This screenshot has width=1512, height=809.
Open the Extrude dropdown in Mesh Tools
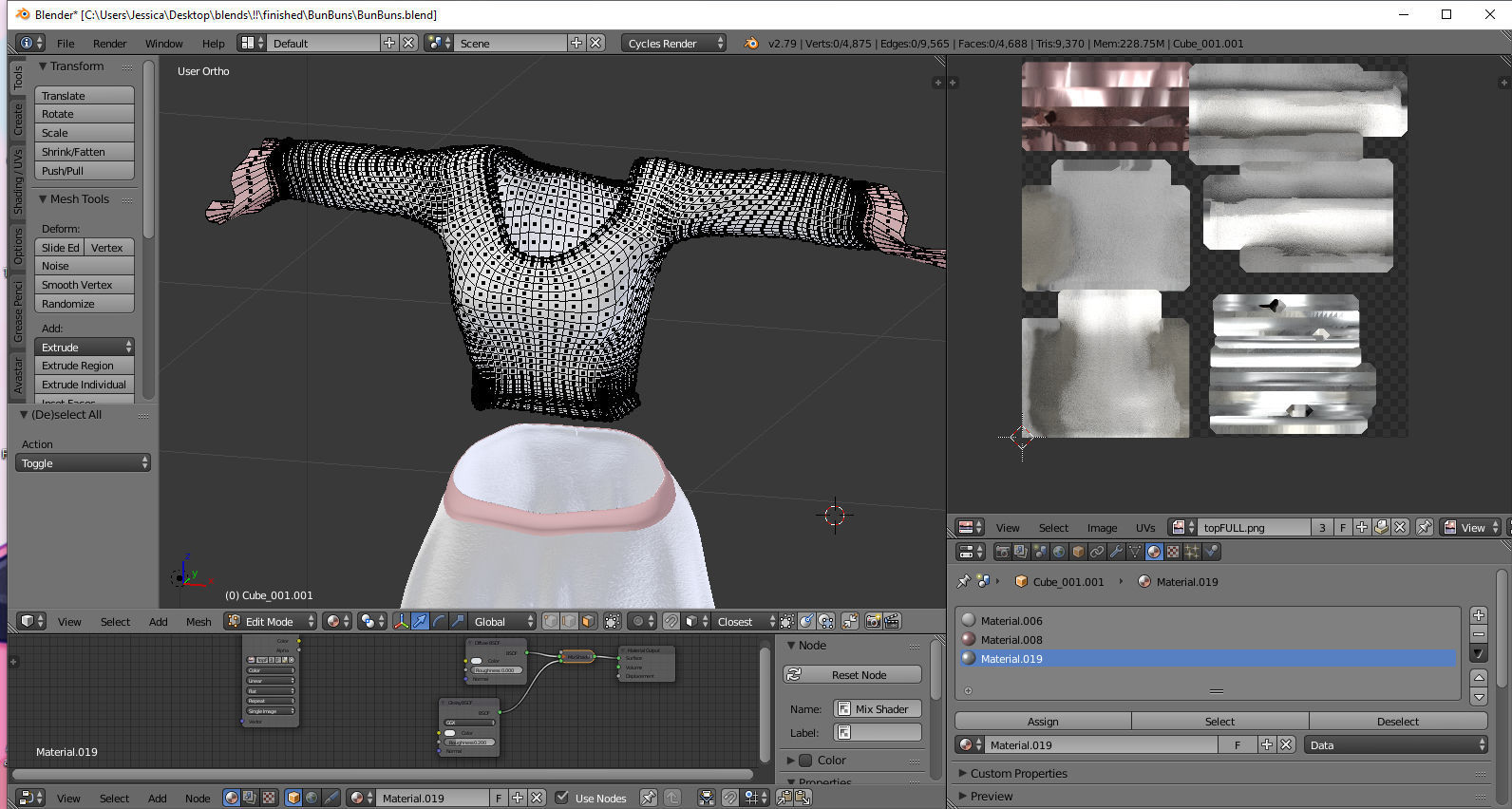(85, 347)
